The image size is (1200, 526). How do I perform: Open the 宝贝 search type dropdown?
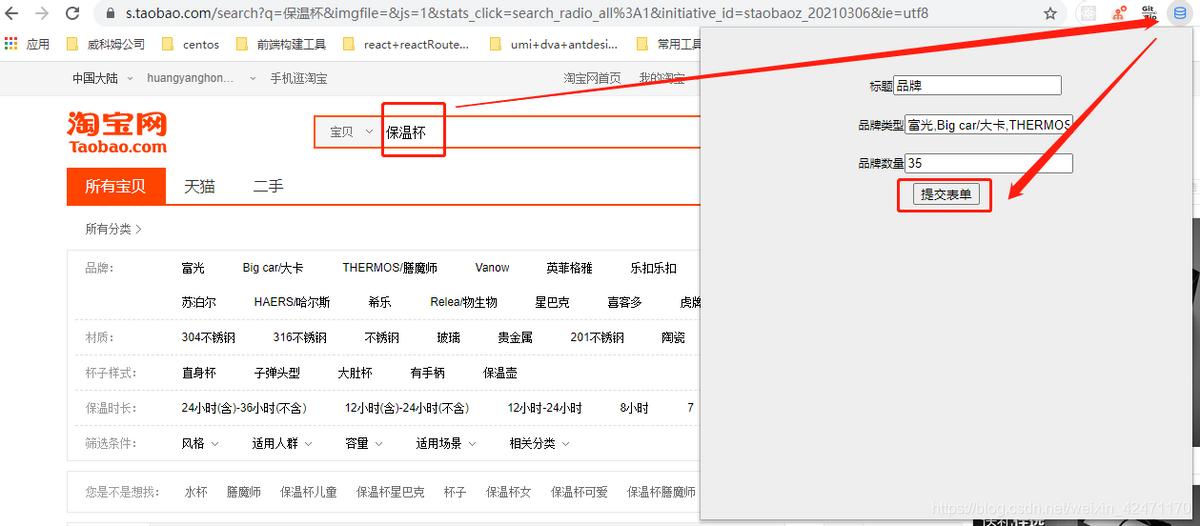pyautogui.click(x=350, y=132)
